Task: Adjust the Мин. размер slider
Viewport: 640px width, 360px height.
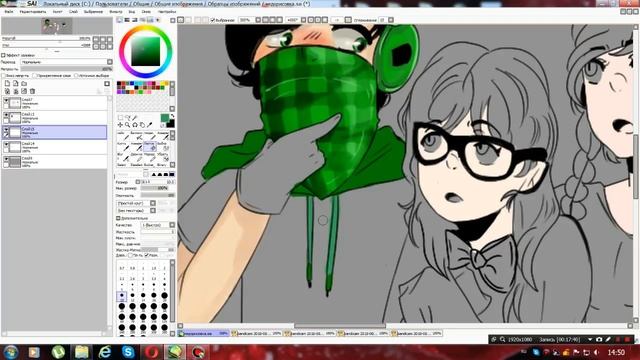Action: tap(155, 188)
